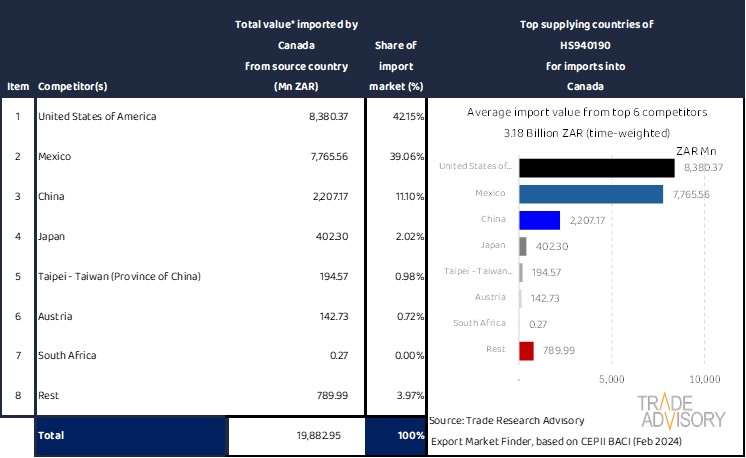Screen dimensions: 746x458
Task: Click the Competitor(s) column header
Action: point(75,86)
